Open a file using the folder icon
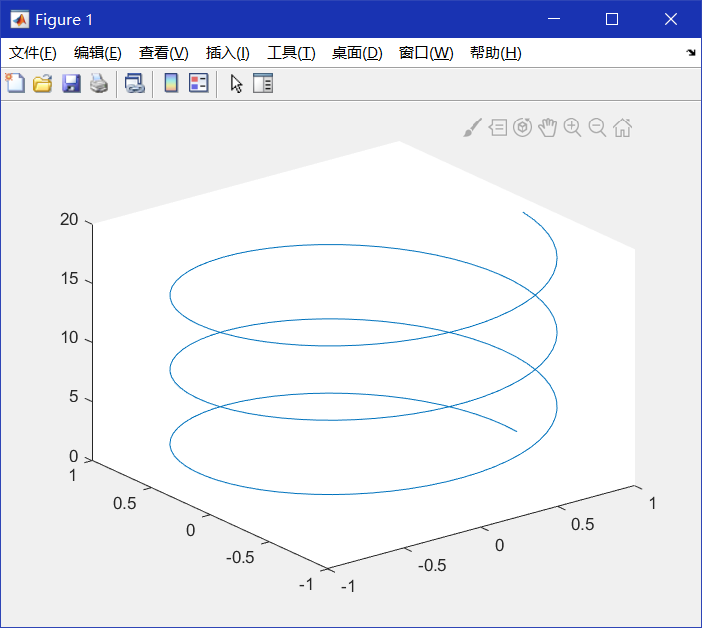Image resolution: width=702 pixels, height=628 pixels. pyautogui.click(x=43, y=84)
